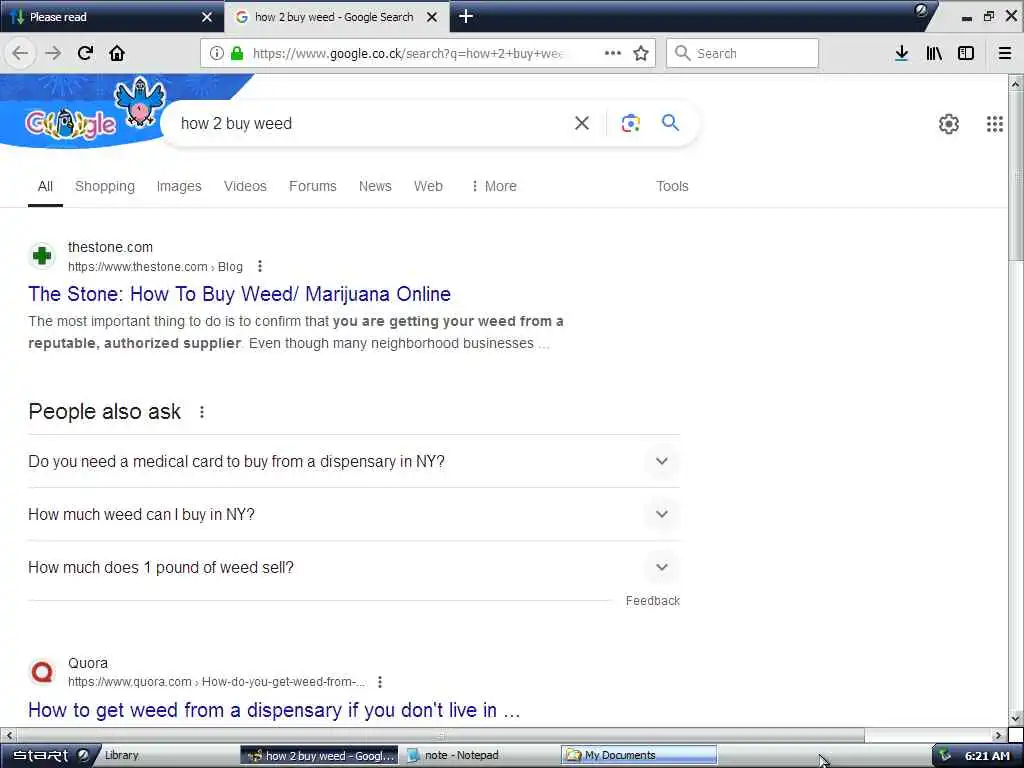
Task: Click thestone.com green cross favicon
Action: point(42,255)
